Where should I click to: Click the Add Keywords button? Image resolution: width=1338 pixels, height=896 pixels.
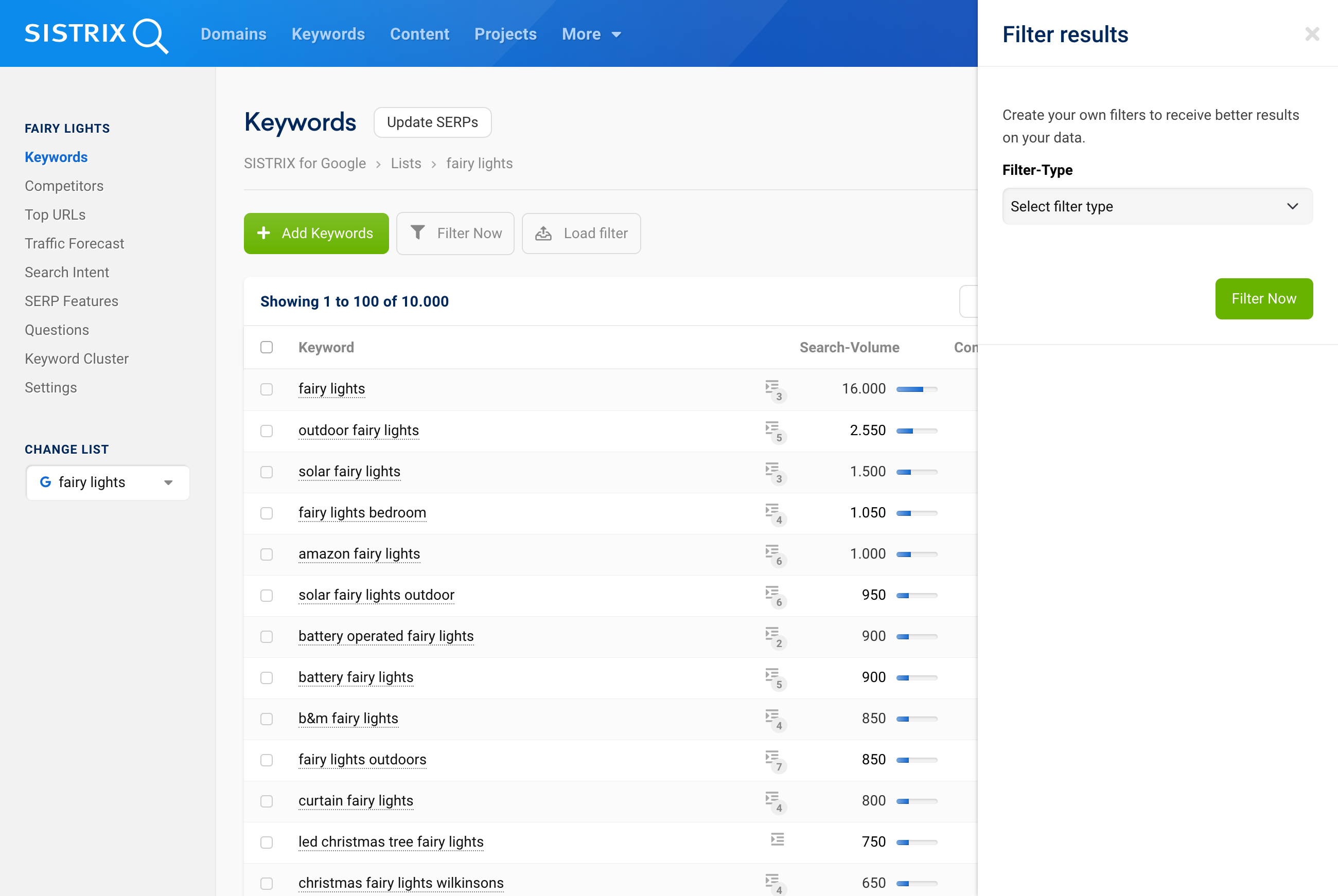316,233
